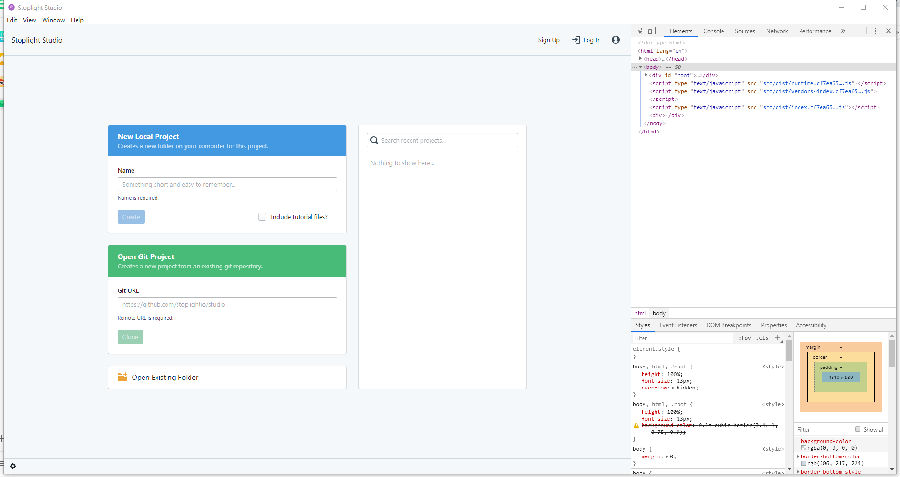Click the Log In link text
The height and width of the screenshot is (477, 900).
(x=591, y=40)
